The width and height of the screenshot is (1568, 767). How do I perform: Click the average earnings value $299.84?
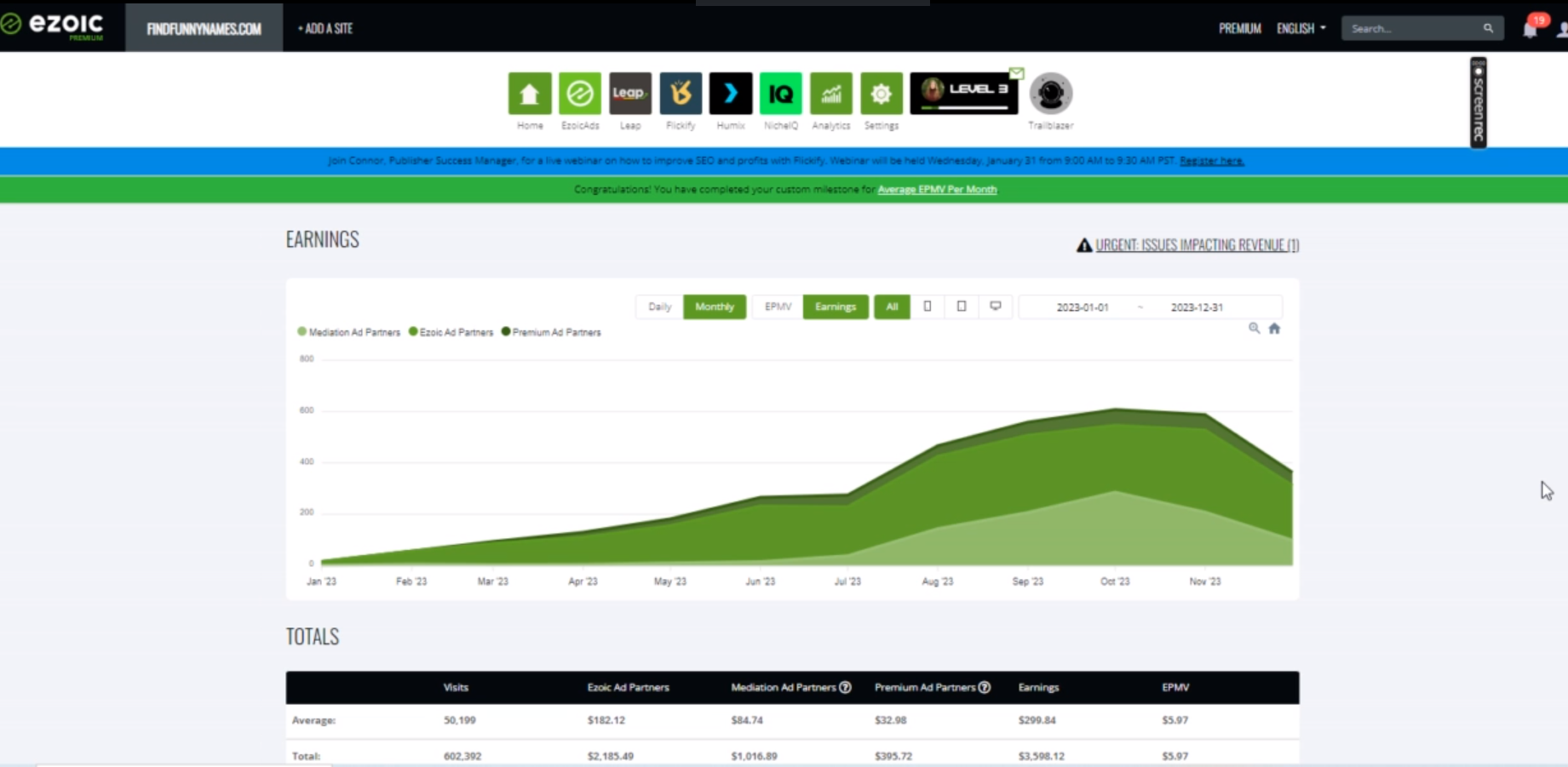[x=1037, y=720]
